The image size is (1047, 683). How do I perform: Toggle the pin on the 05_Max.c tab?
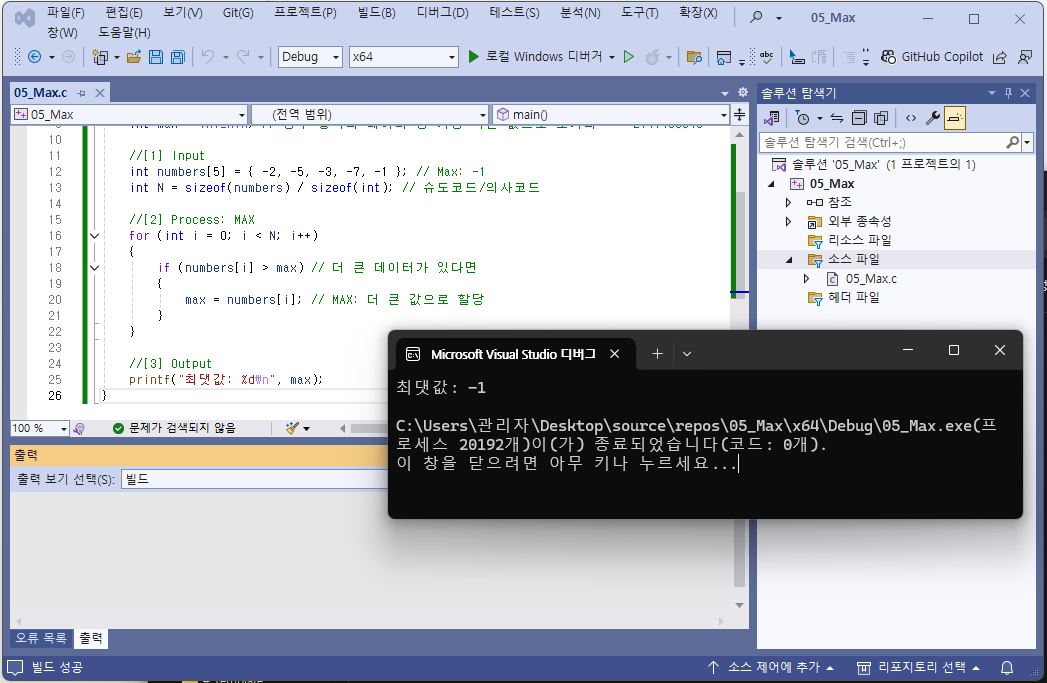point(81,93)
